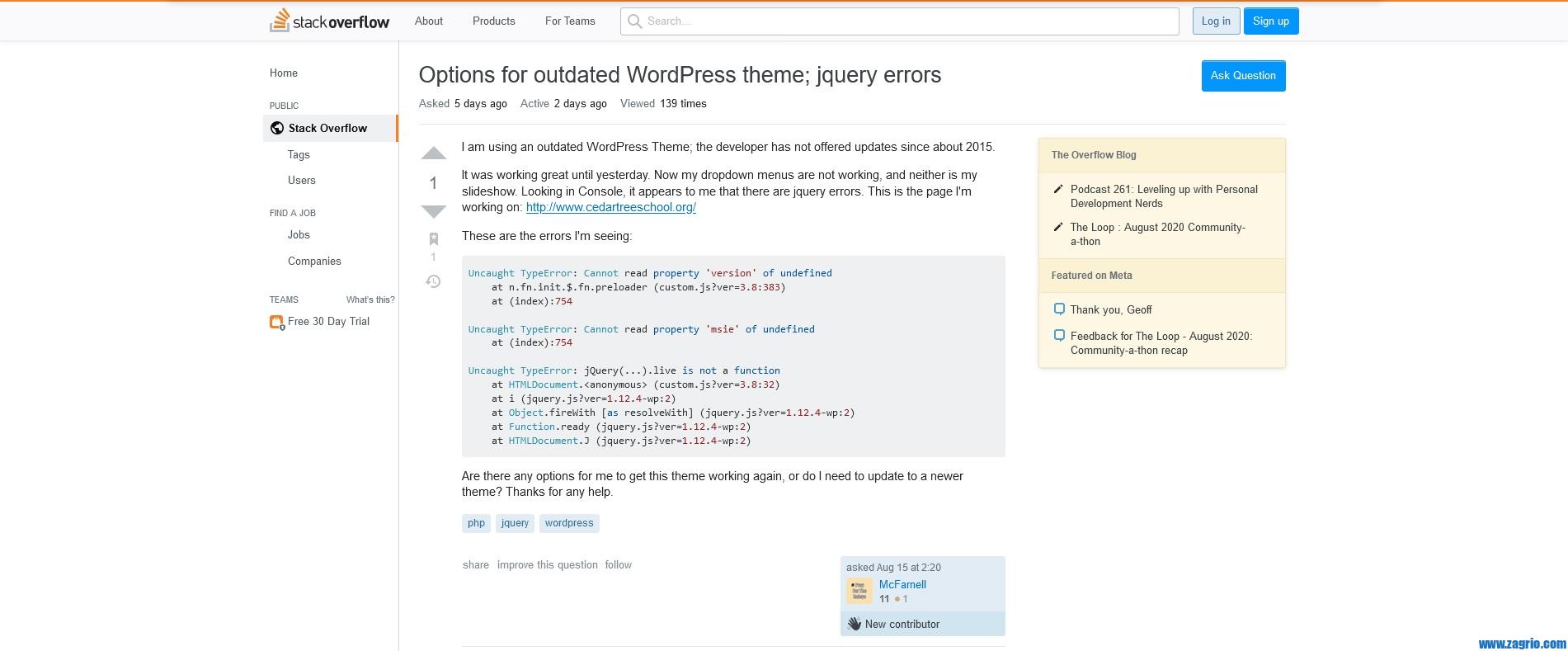Upvote the question
Image resolution: width=1568 pixels, height=651 pixels.
[433, 153]
